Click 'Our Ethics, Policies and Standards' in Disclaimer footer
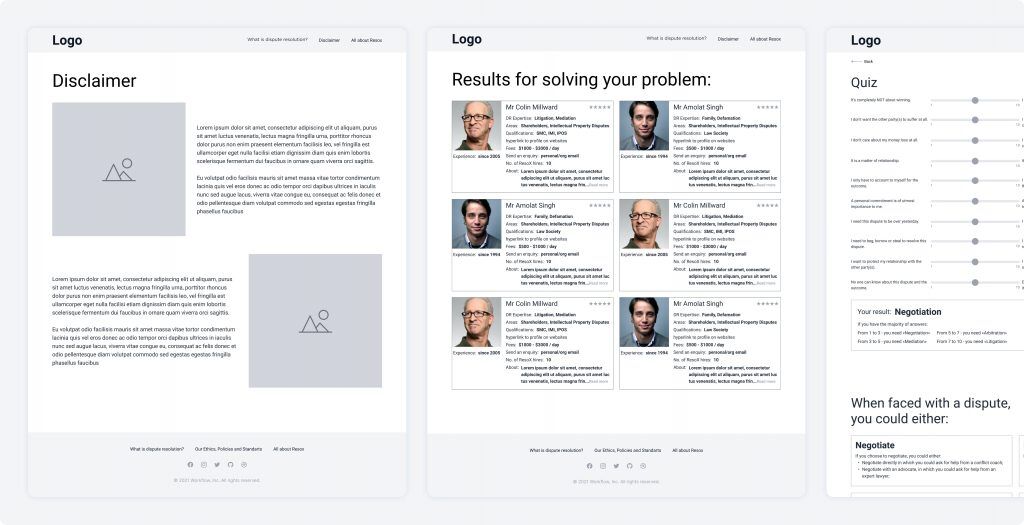This screenshot has width=1024, height=525. coord(229,449)
